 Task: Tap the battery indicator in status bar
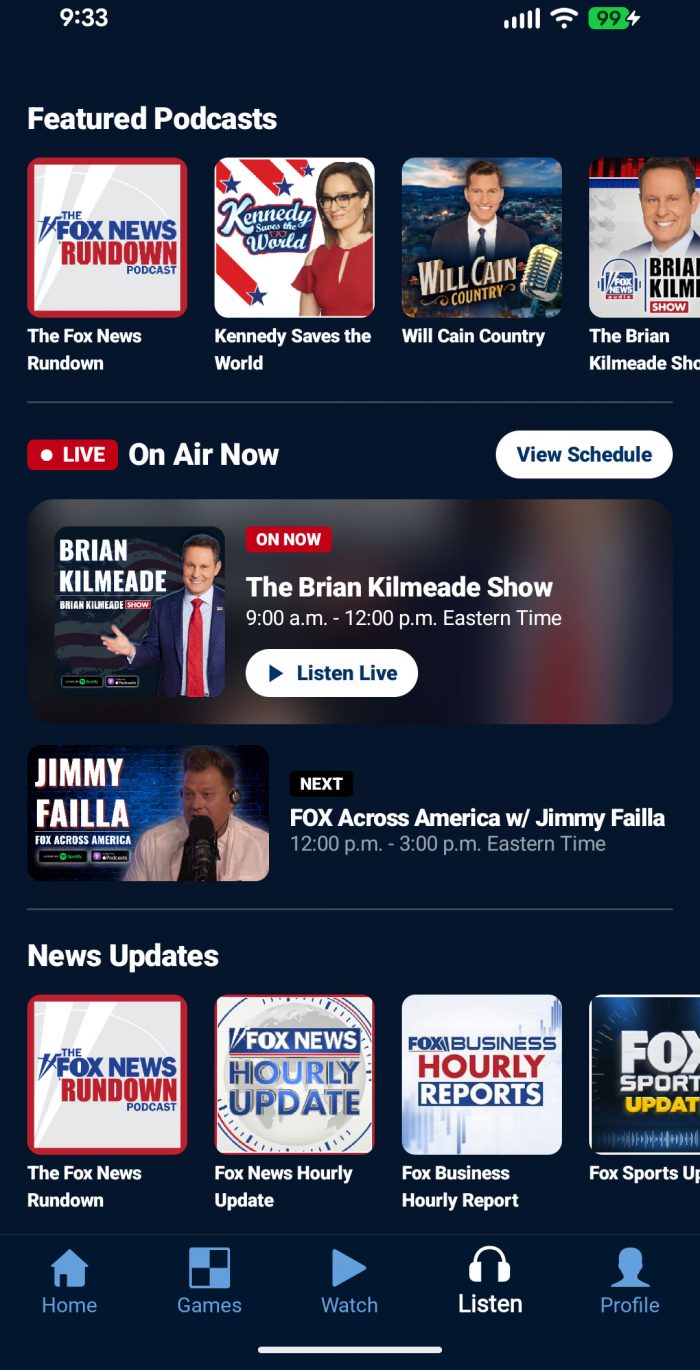click(x=614, y=18)
